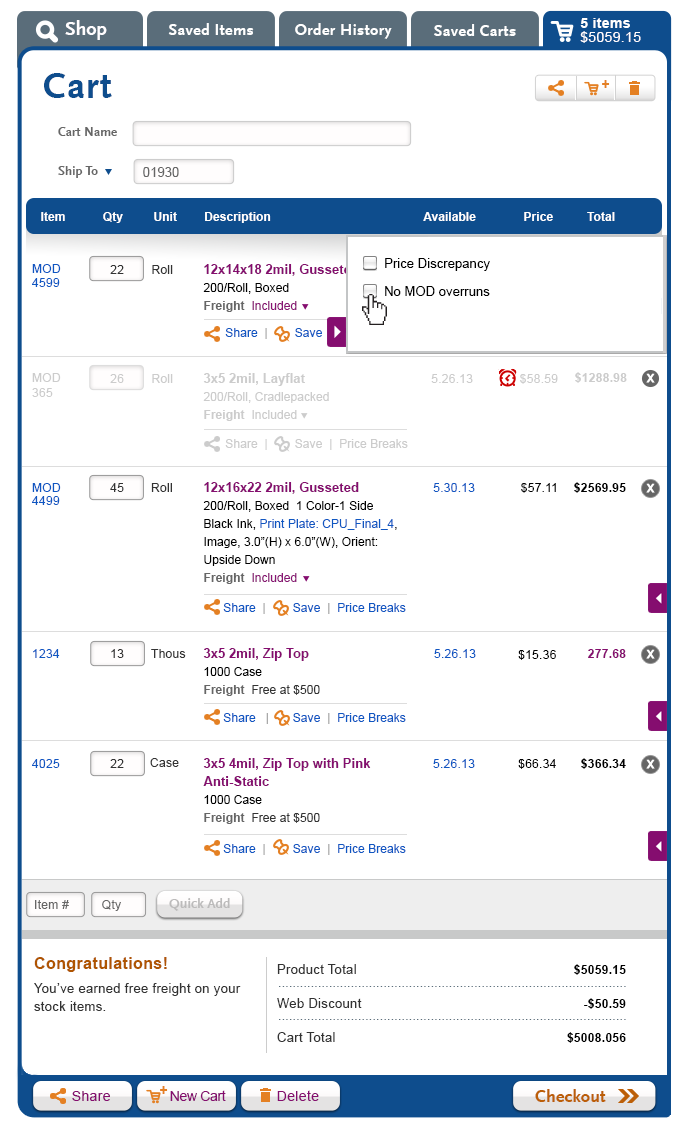Click the Shop magnifier search icon

[46, 31]
